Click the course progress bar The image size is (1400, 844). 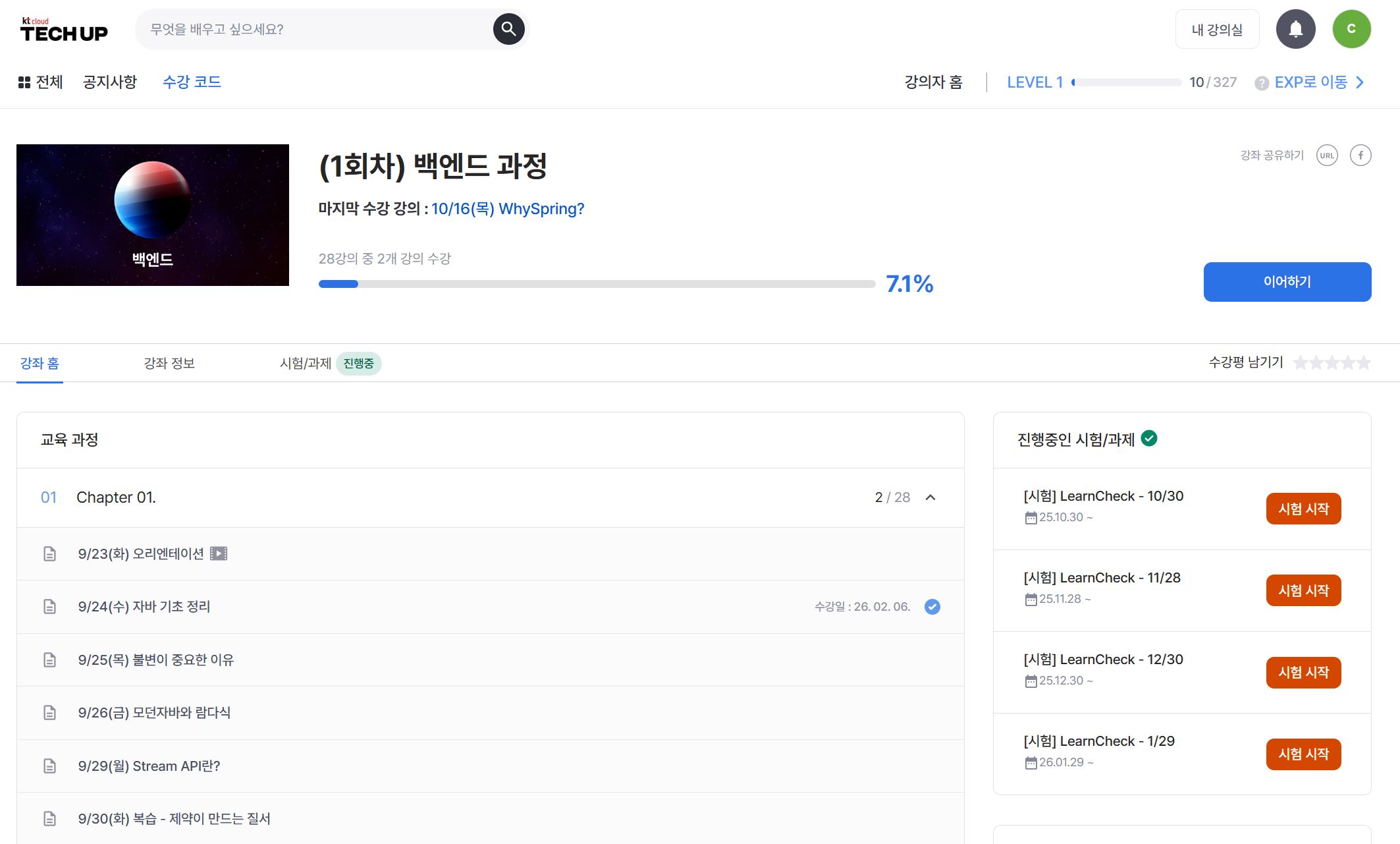coord(597,284)
